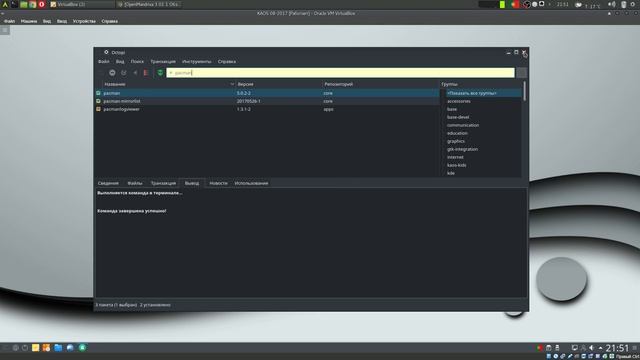Click the guest tray volume icon

click(x=591, y=348)
